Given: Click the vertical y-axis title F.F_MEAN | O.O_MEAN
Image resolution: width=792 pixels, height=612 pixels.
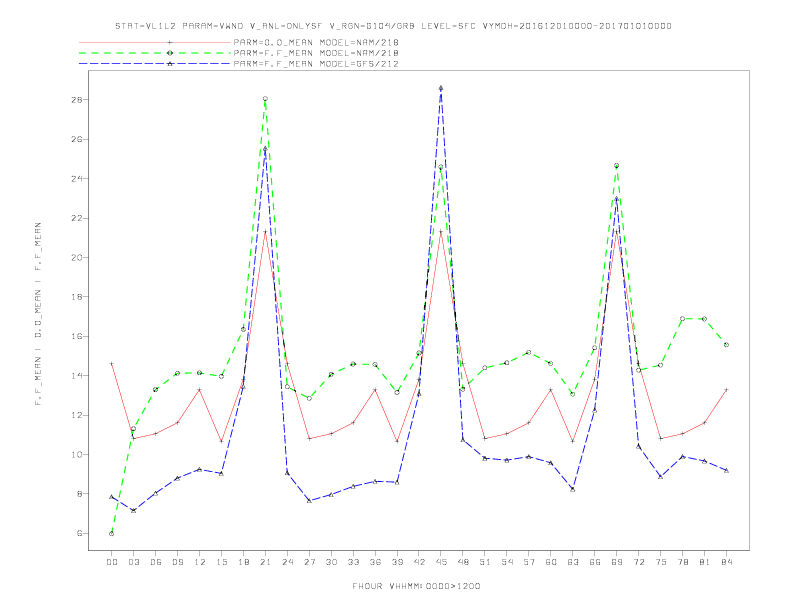Looking at the screenshot, I should click(38, 314).
